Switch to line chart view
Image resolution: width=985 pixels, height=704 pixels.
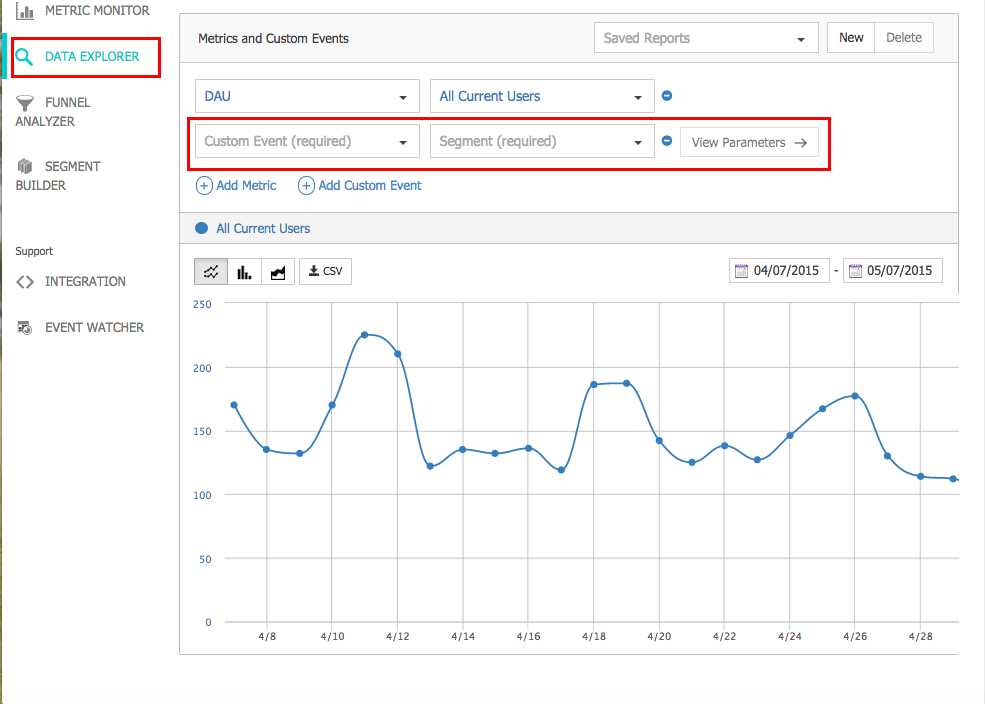click(211, 271)
